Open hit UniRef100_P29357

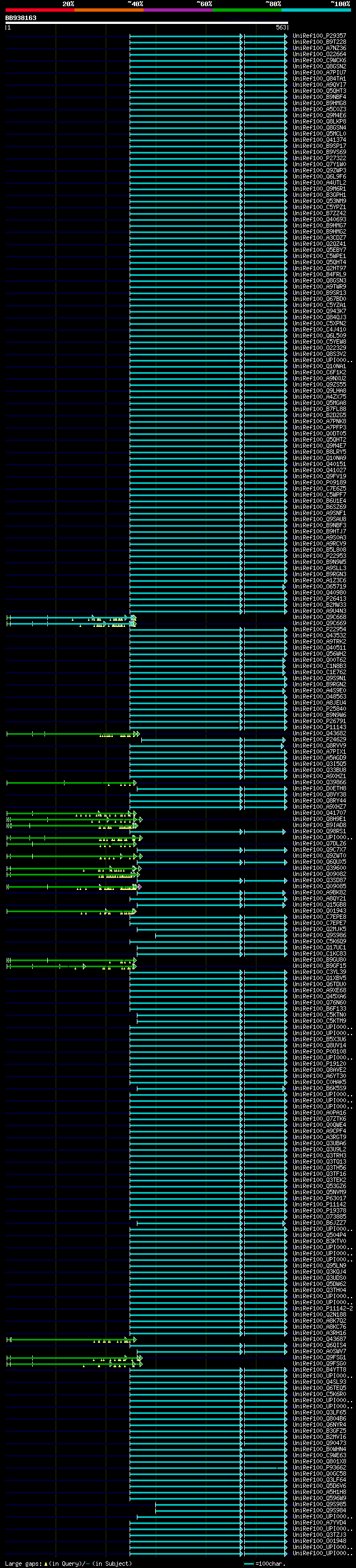(x=319, y=36)
